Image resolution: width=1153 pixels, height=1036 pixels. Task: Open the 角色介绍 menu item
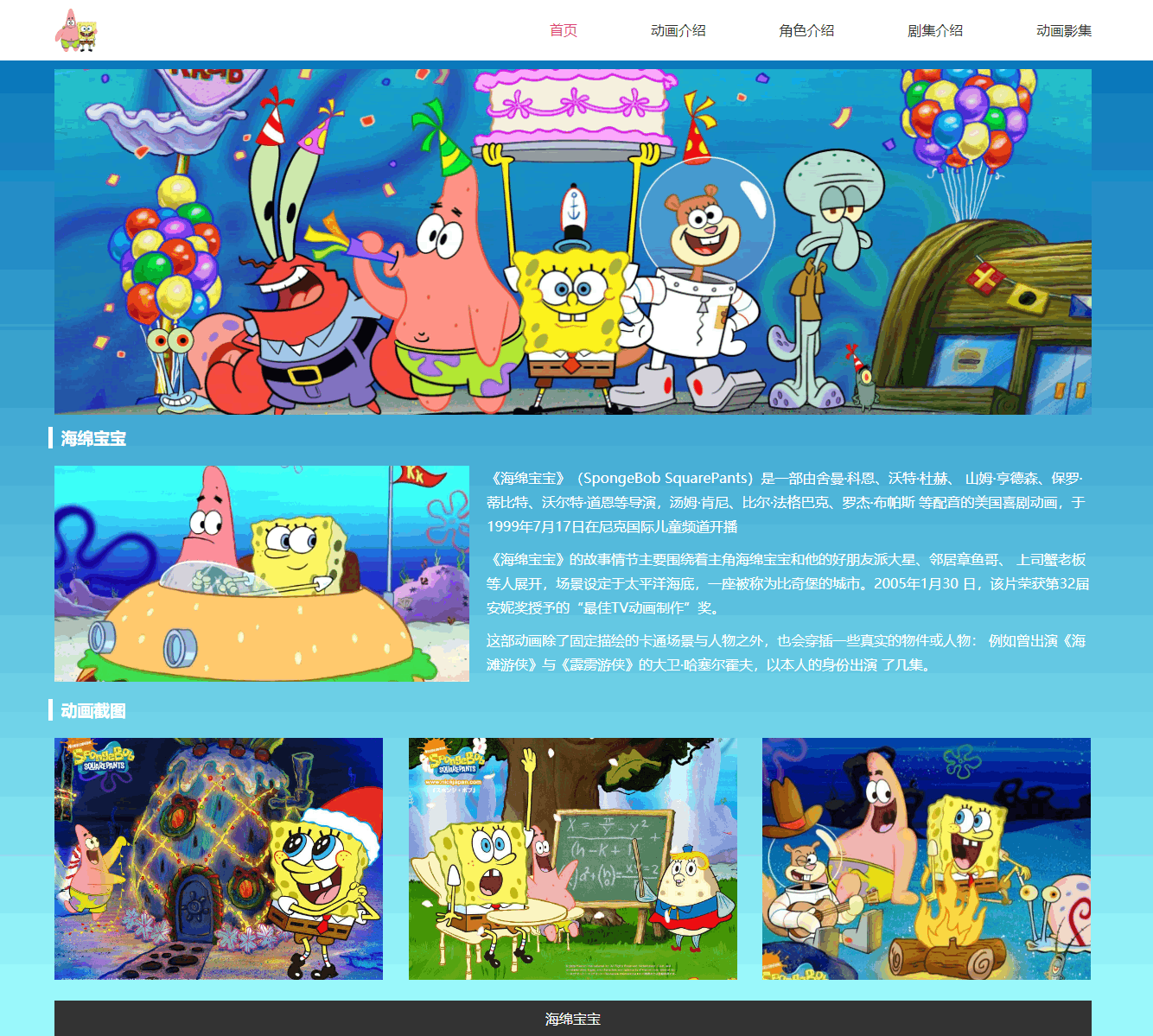pos(806,30)
